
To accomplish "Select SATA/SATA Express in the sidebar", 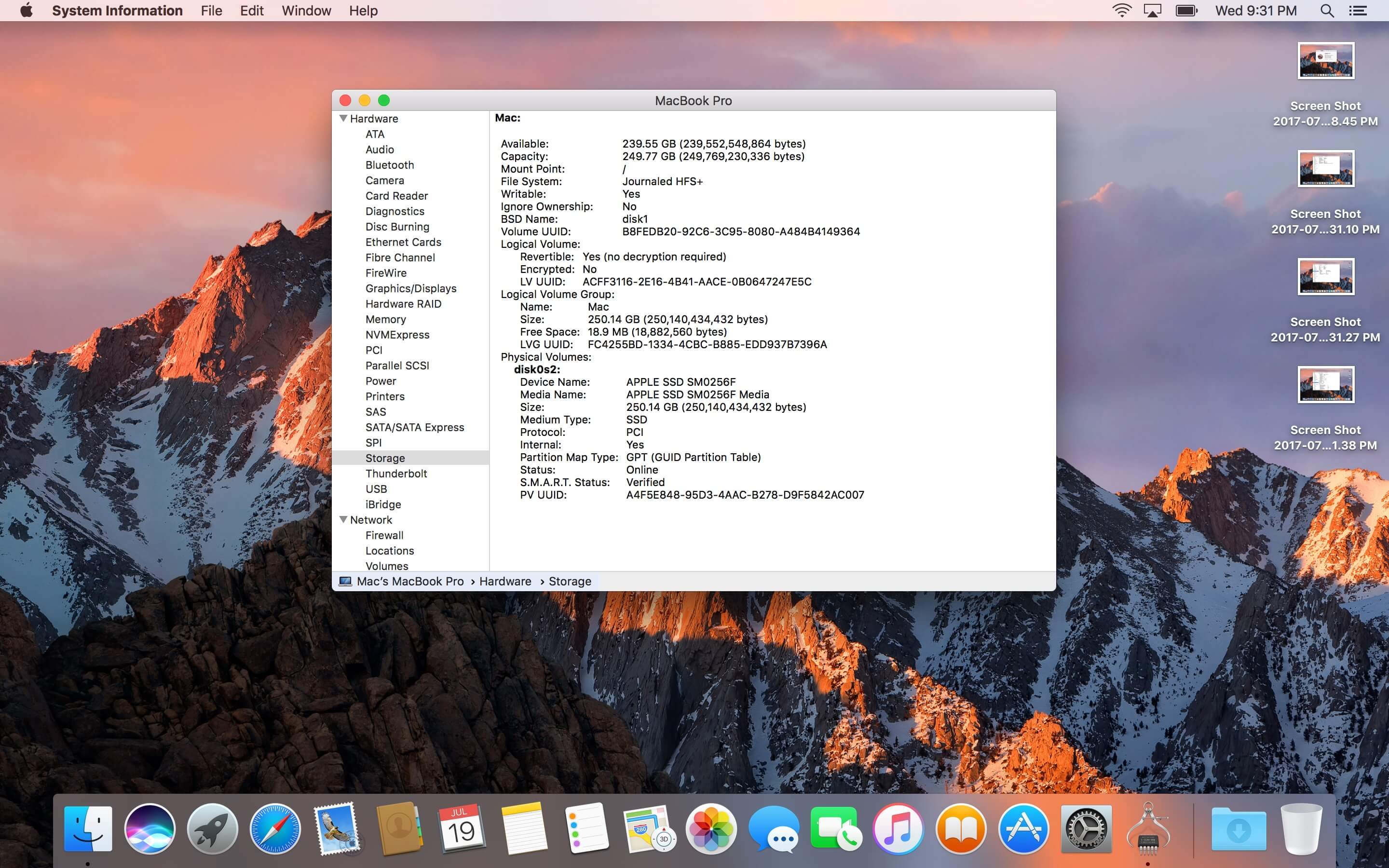I will (414, 427).
